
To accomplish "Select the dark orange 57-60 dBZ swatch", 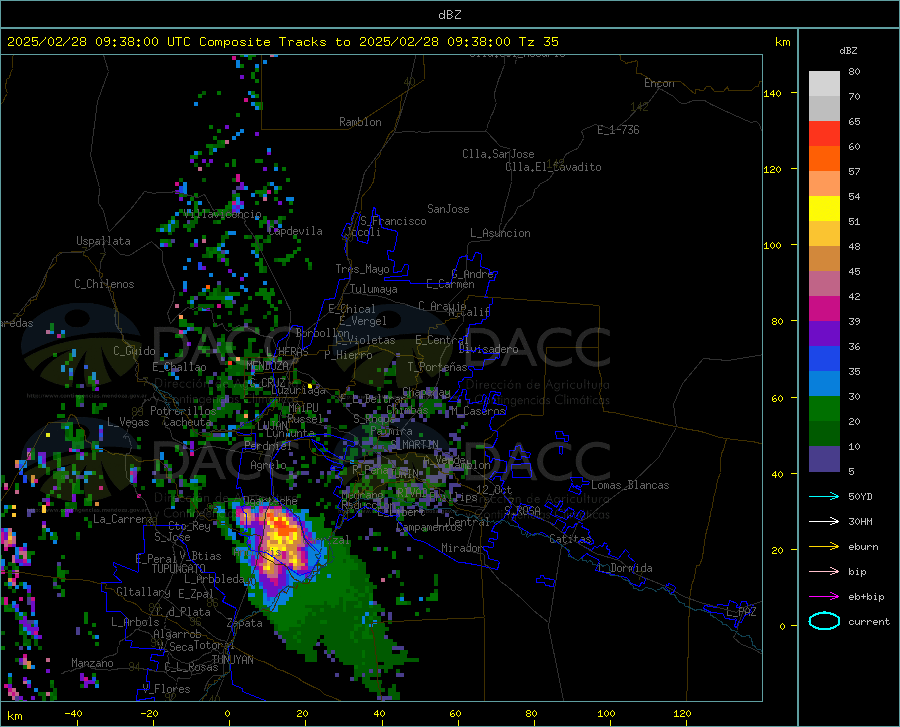I will 824,159.
